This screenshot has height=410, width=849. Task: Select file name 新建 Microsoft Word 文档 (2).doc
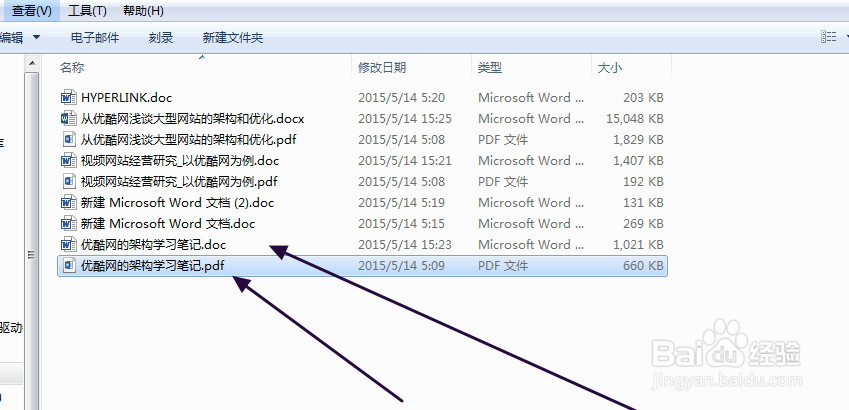tap(177, 203)
